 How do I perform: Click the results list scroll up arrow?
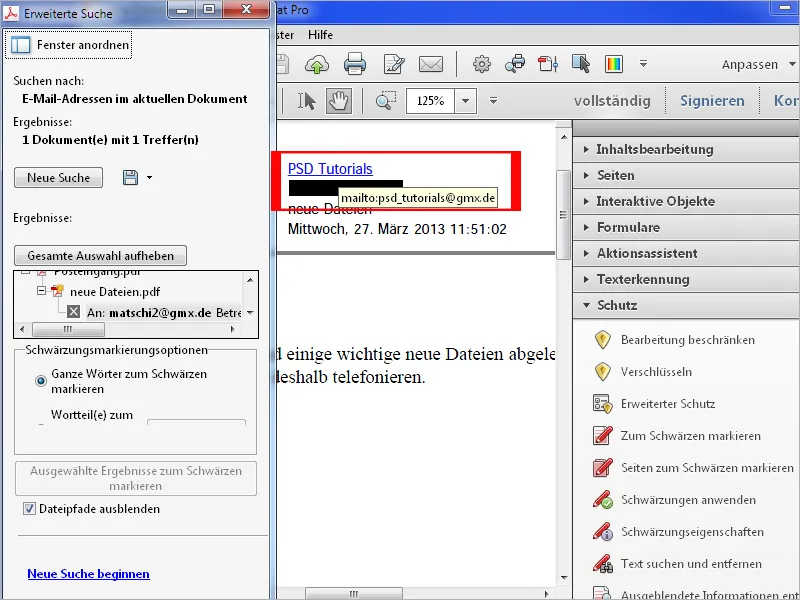pos(250,280)
